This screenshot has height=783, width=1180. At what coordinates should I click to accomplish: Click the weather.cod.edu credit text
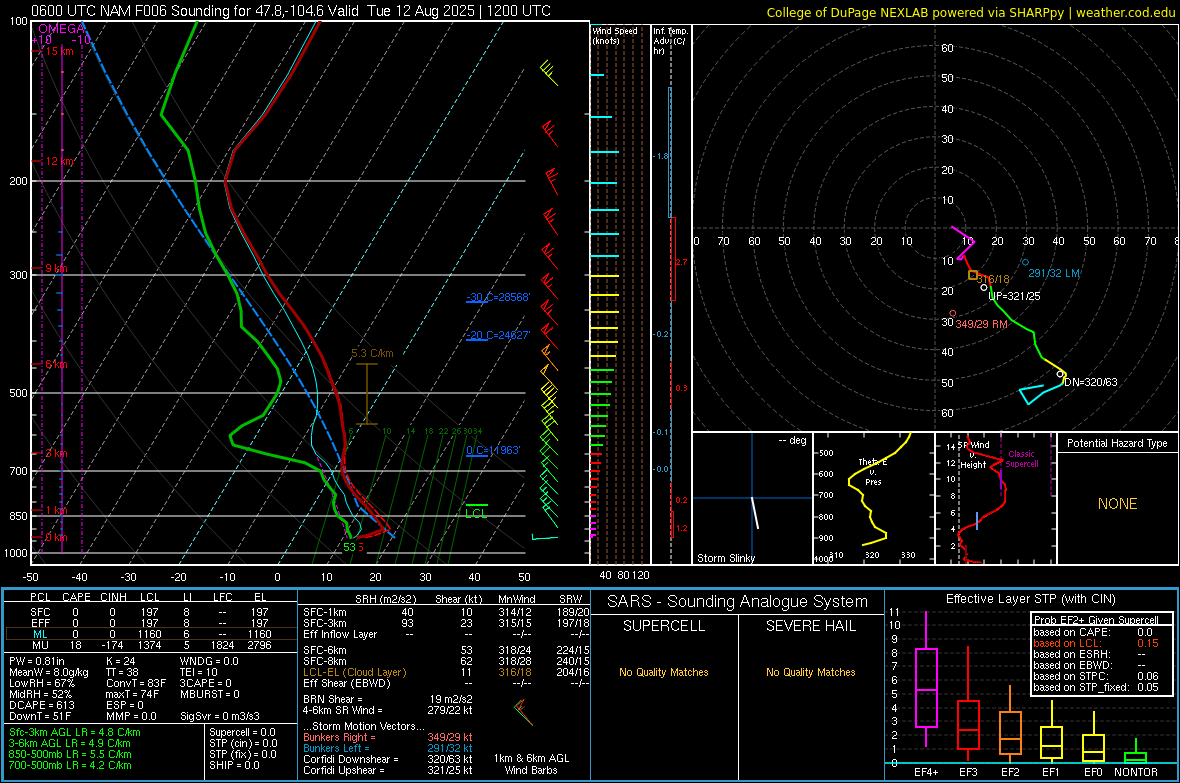click(1125, 12)
